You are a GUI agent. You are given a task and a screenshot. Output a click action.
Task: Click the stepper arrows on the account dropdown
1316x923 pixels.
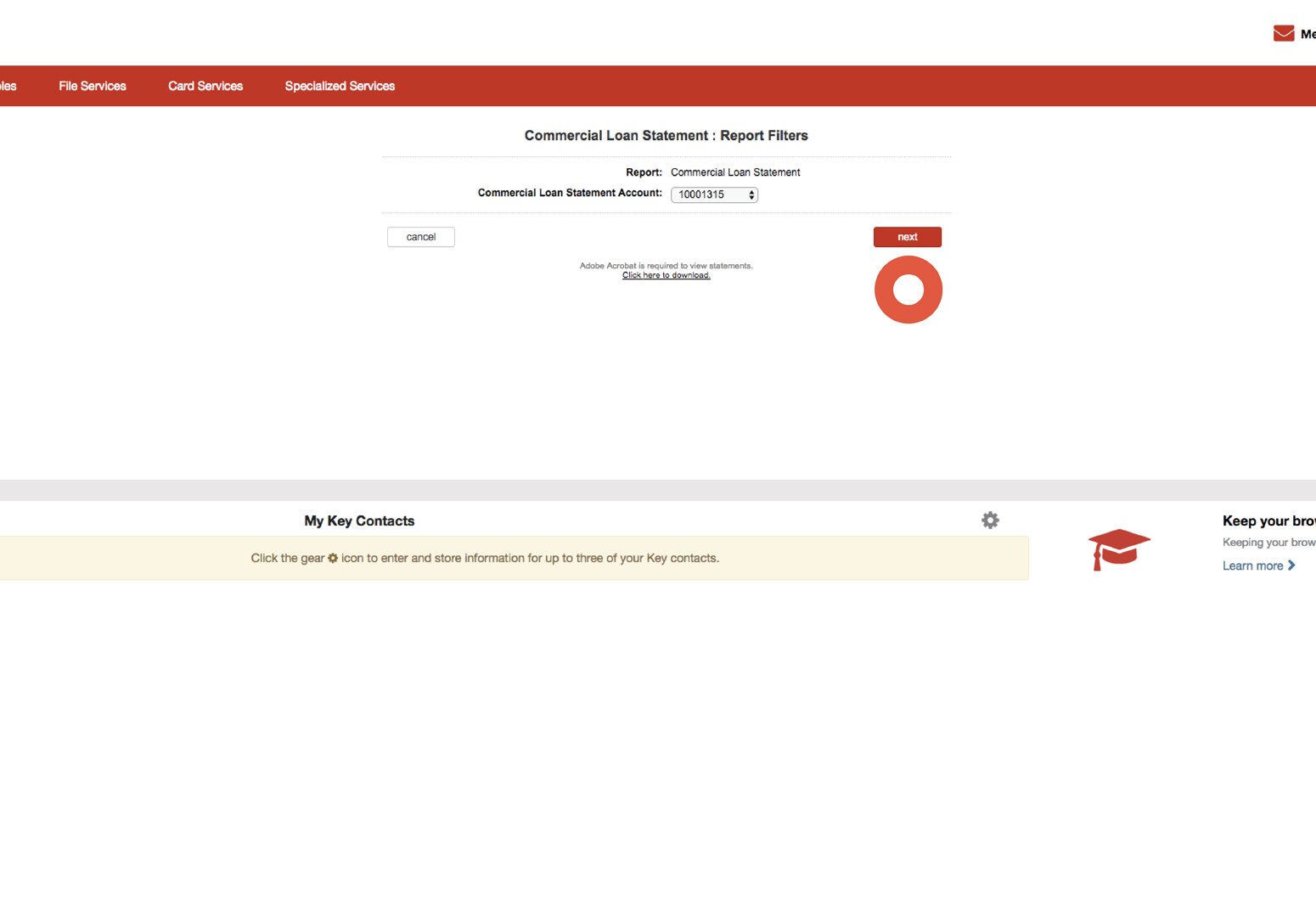point(751,194)
